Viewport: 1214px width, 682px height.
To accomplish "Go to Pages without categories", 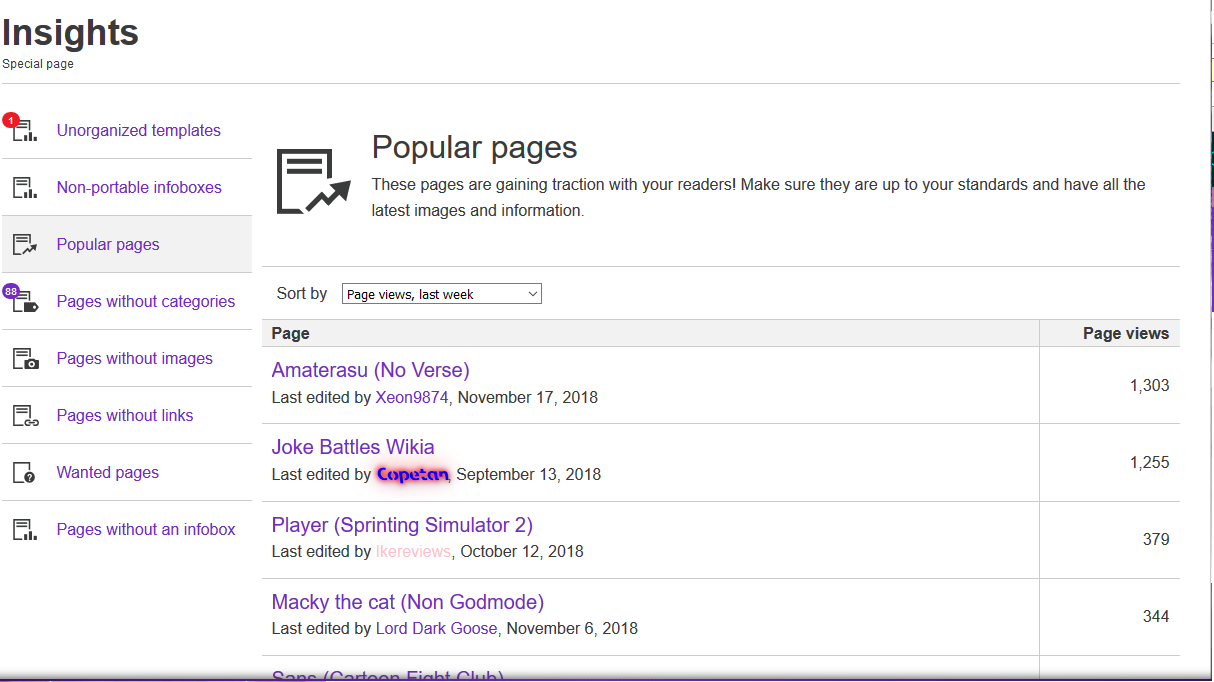I will tap(145, 302).
